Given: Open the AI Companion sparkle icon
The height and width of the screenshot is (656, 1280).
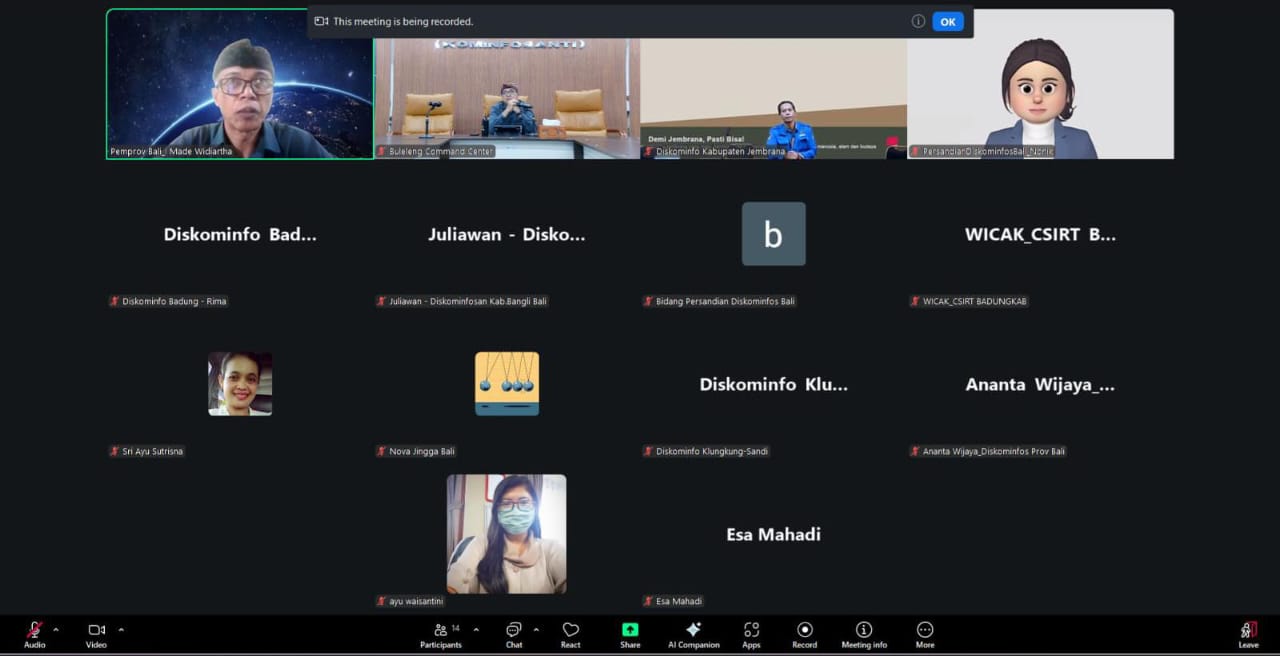Looking at the screenshot, I should click(x=693, y=630).
